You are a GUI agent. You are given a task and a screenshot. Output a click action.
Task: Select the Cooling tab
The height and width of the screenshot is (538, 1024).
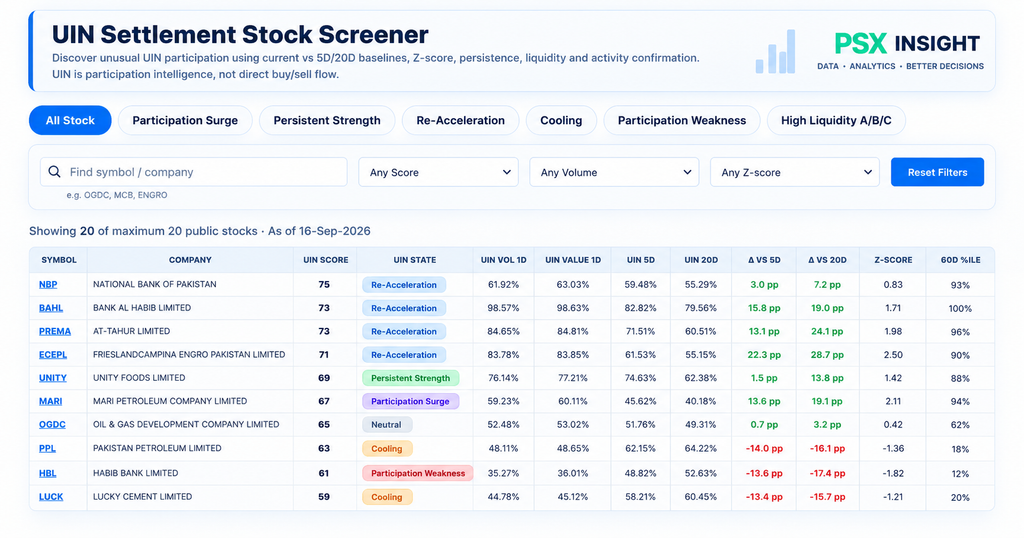coord(561,120)
